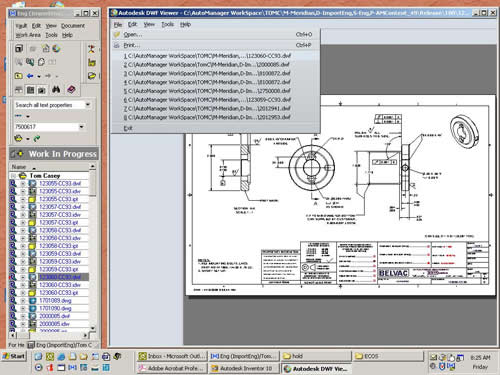Image resolution: width=500 pixels, height=375 pixels.
Task: Open the 7500617 search value dropdown arrow
Action: click(82, 127)
